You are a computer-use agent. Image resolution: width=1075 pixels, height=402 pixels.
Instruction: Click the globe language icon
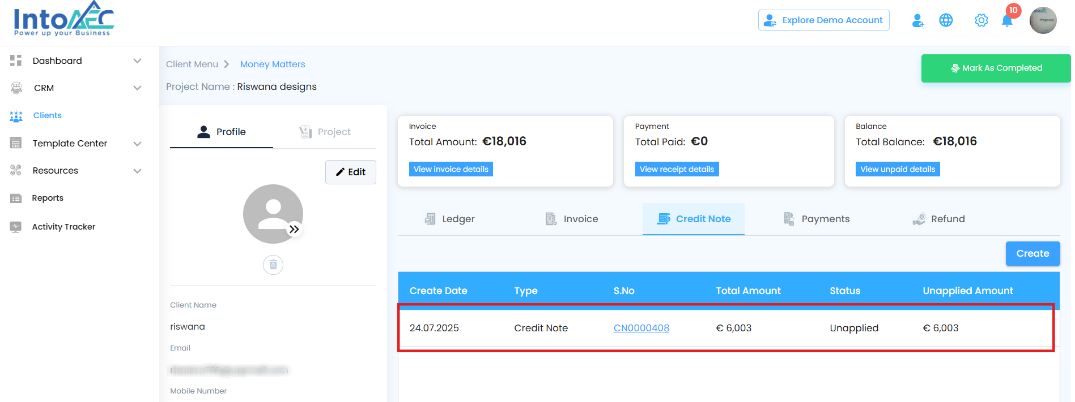946,20
